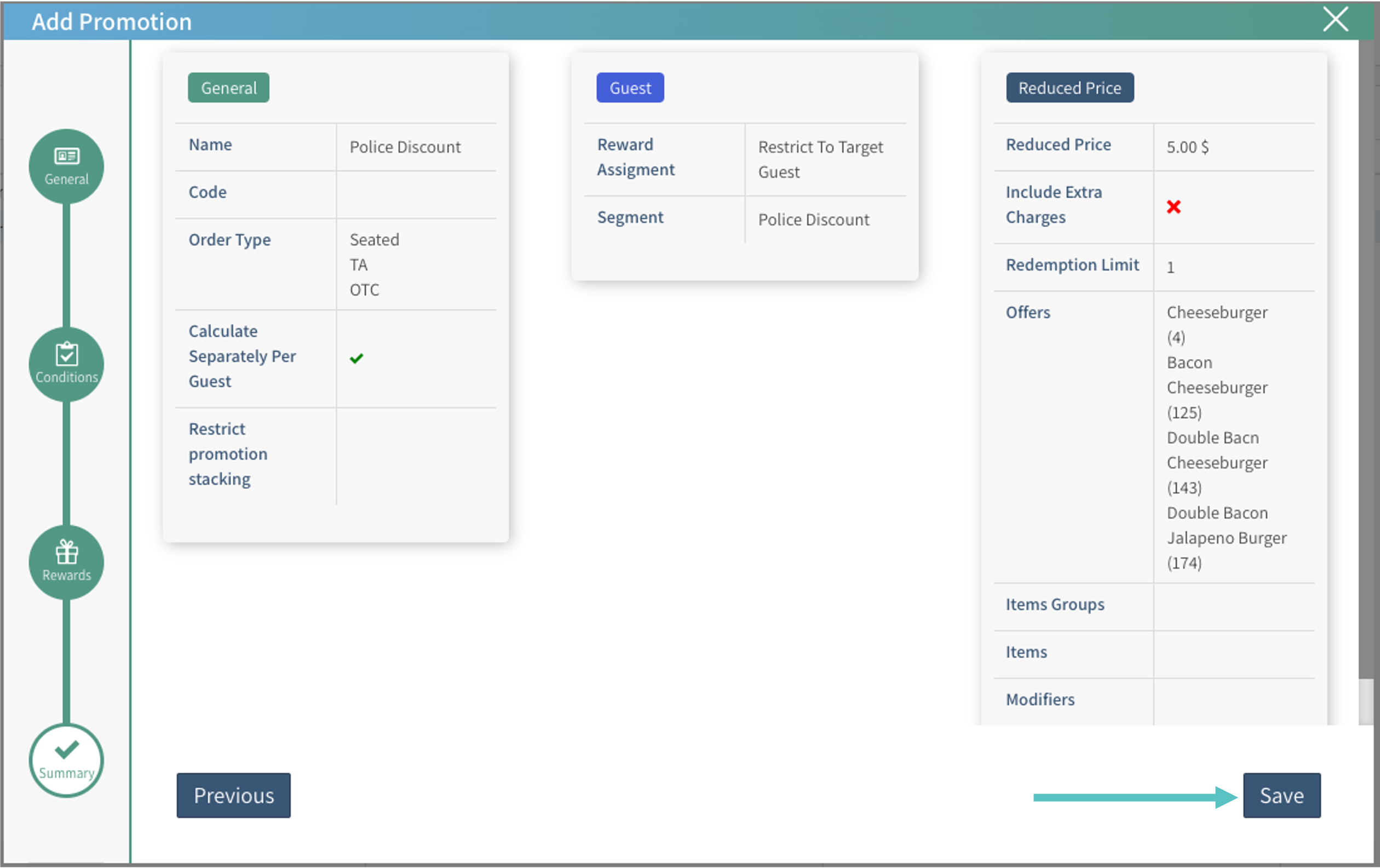The width and height of the screenshot is (1380, 868).
Task: Go back with the Previous button
Action: point(233,795)
